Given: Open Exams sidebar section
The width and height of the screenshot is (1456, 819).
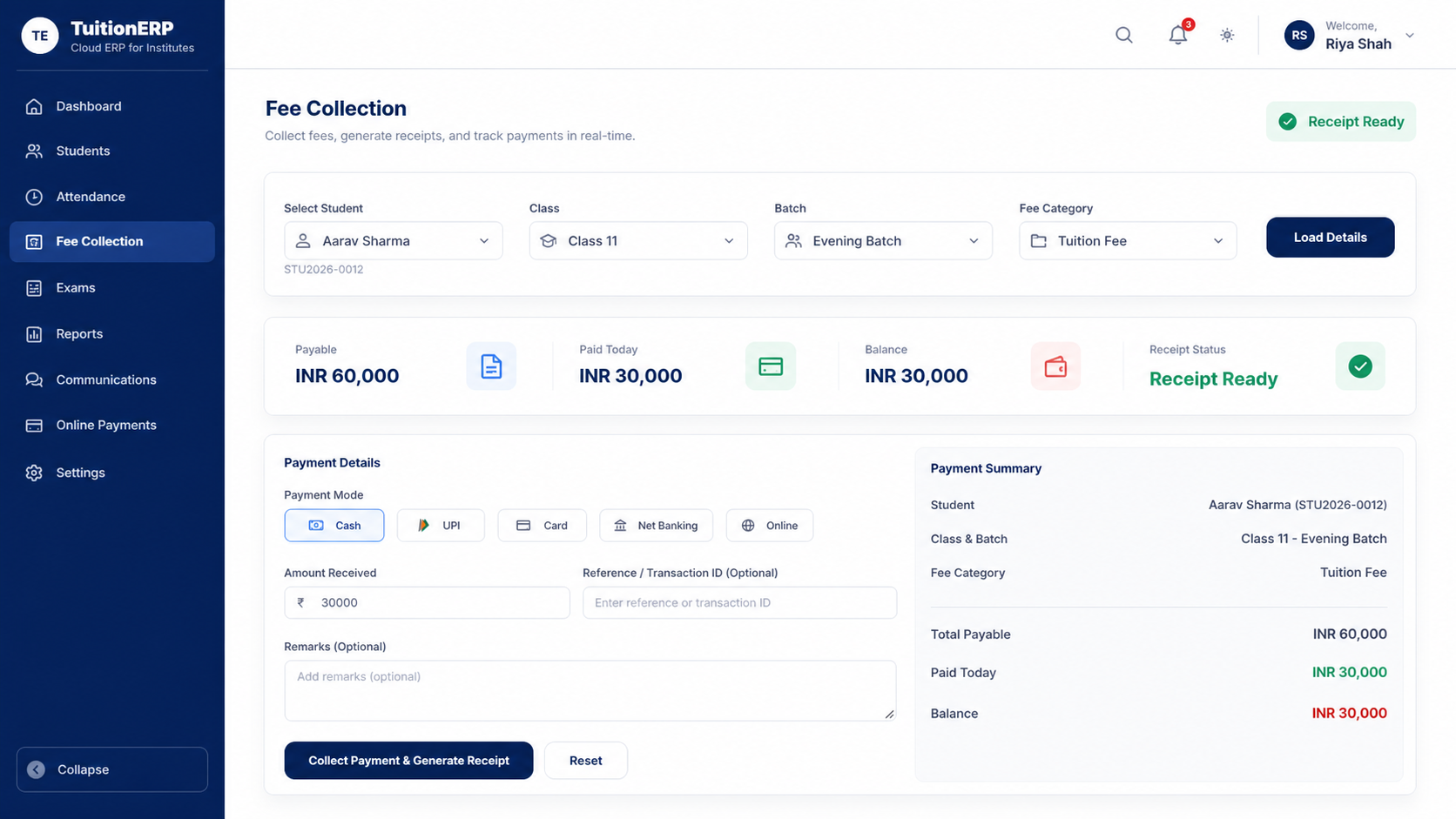Looking at the screenshot, I should coord(112,288).
